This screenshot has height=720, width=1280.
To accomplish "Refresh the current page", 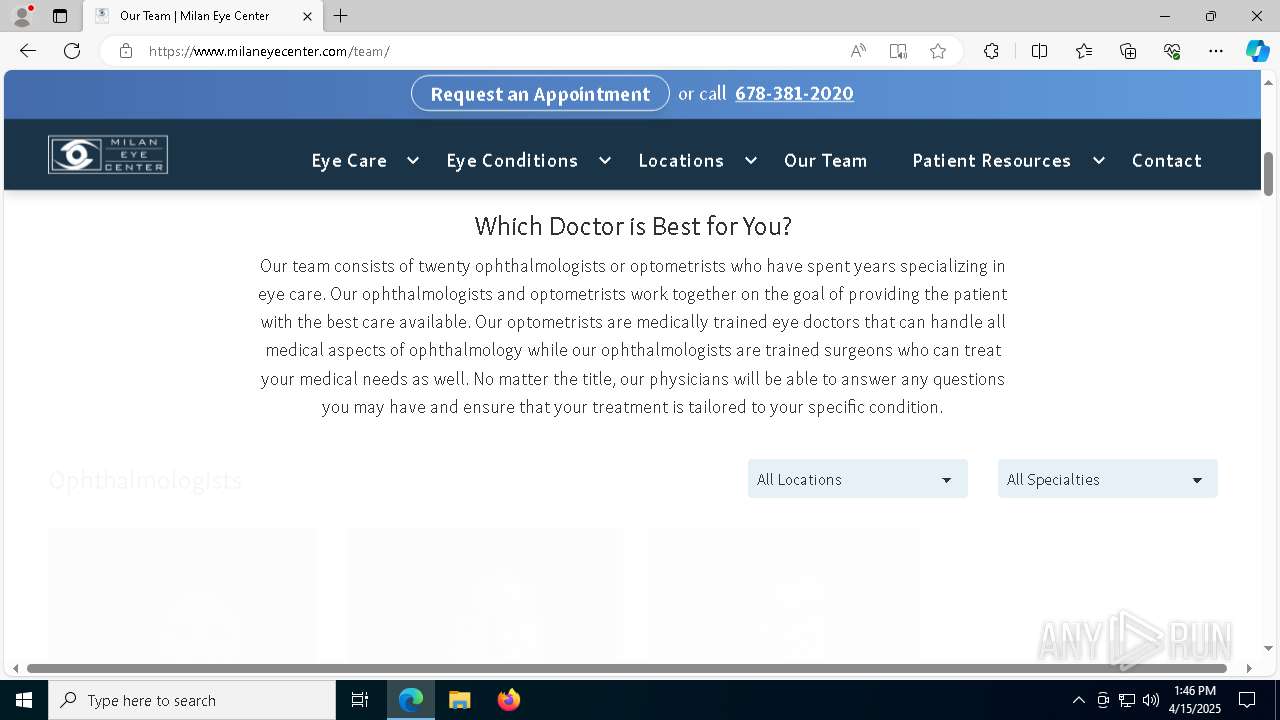I will (72, 51).
